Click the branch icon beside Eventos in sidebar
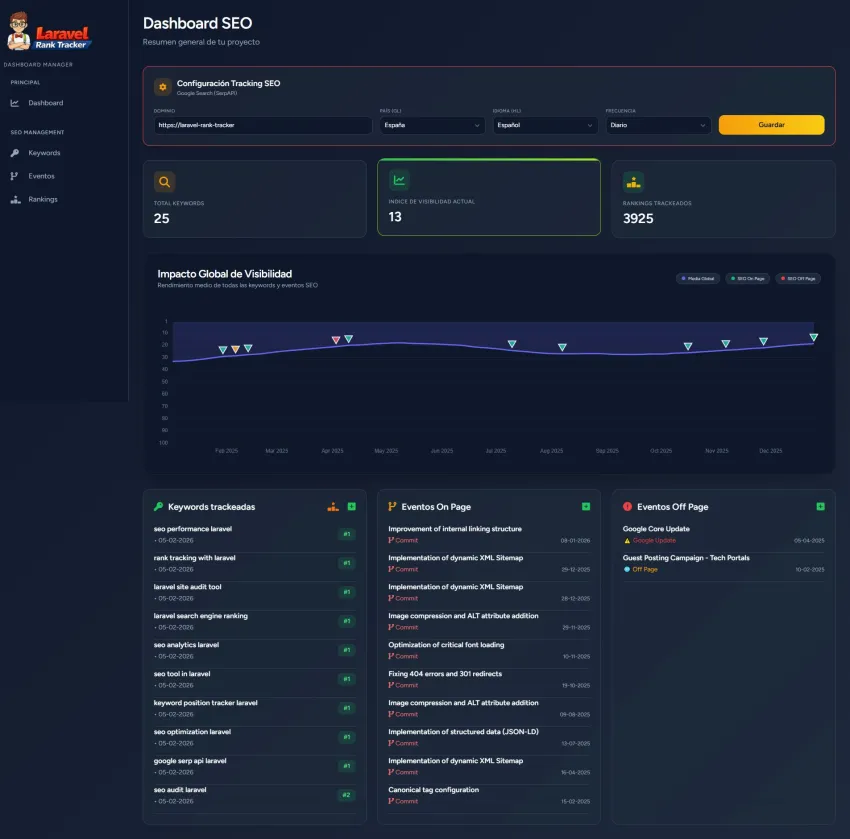 [14, 176]
